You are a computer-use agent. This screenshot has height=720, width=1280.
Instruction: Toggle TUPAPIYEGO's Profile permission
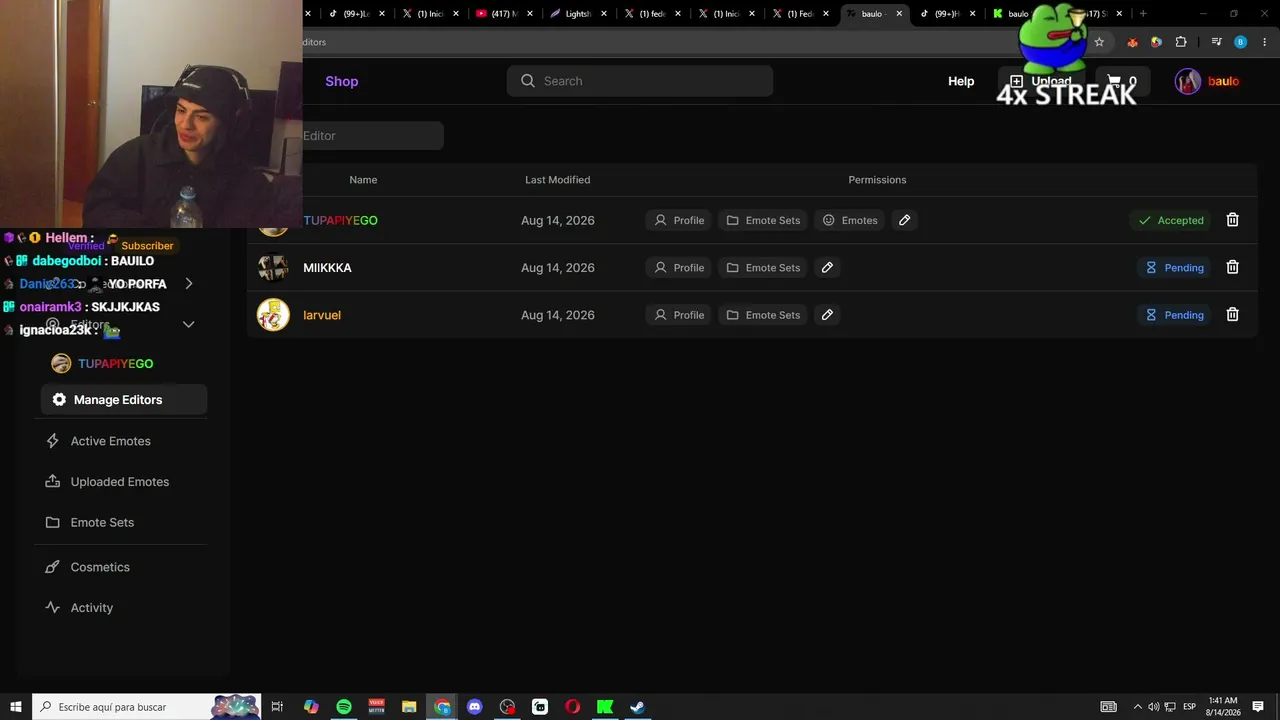point(678,220)
